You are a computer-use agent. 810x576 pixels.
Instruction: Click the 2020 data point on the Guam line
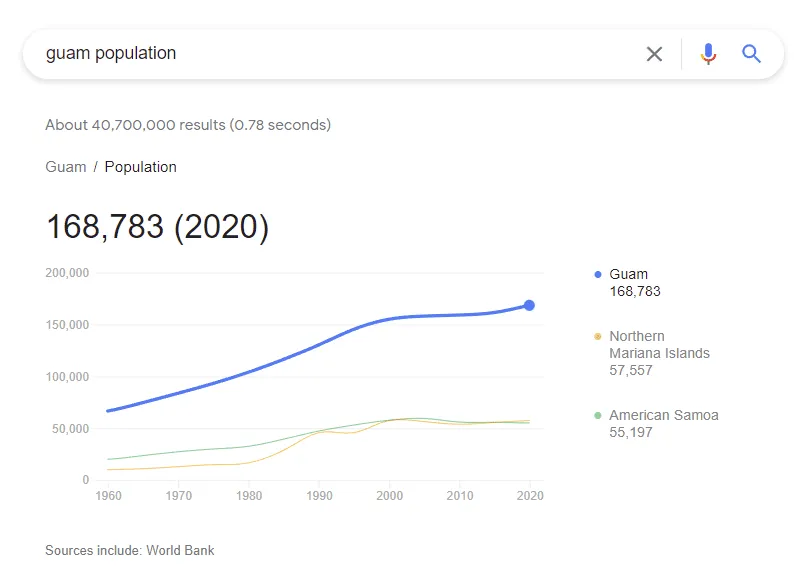click(x=529, y=304)
